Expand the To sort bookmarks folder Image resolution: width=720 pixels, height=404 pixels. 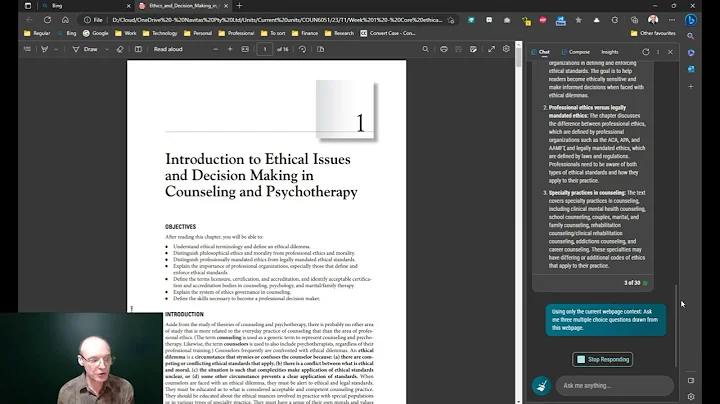point(273,33)
